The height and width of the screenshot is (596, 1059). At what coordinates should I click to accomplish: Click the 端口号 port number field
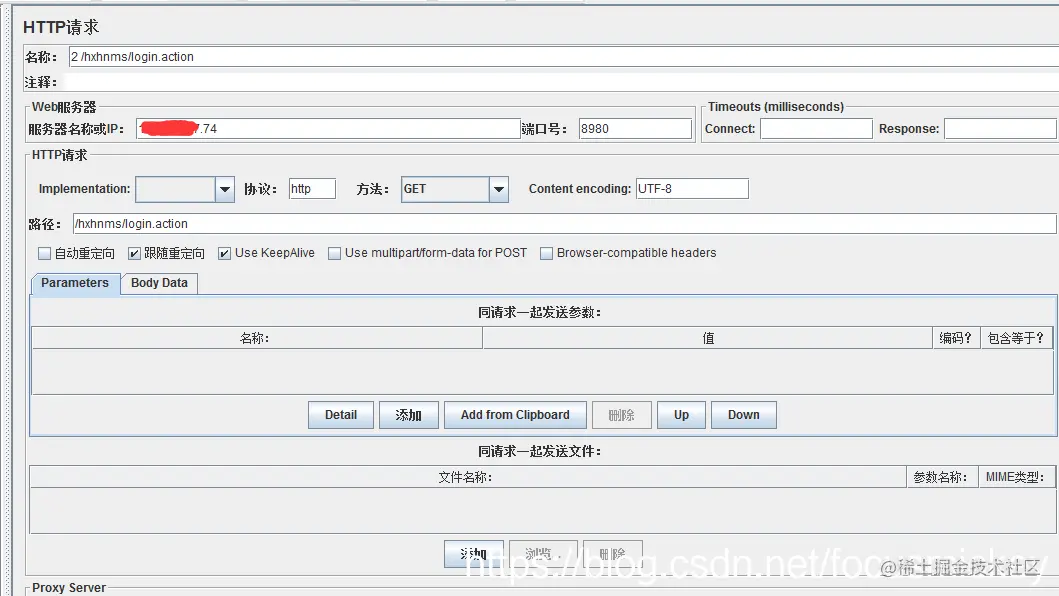[635, 128]
